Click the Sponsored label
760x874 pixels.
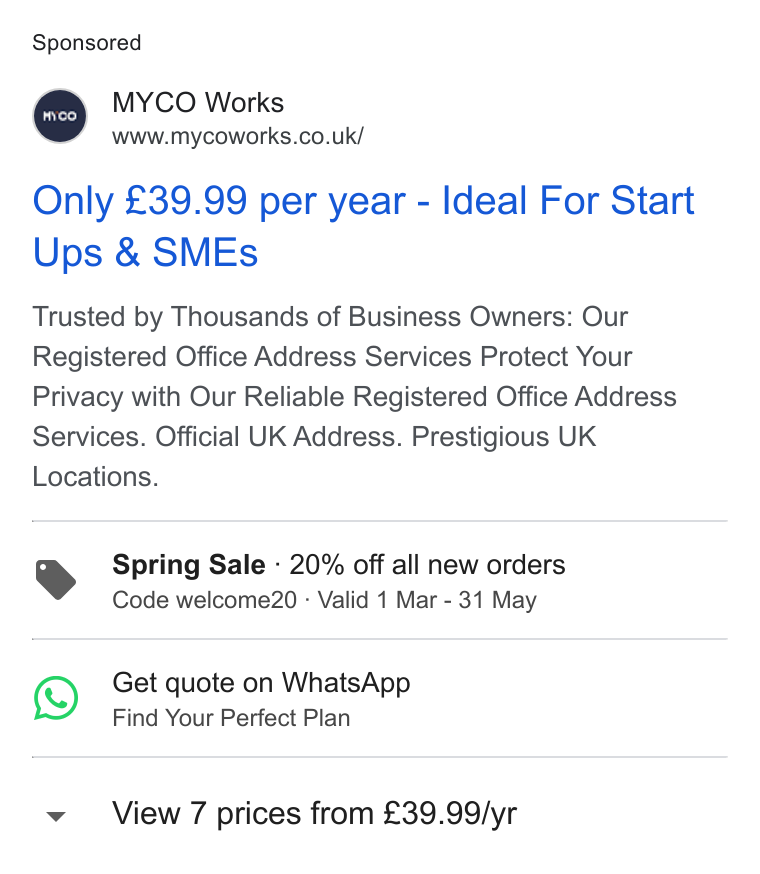pos(86,43)
